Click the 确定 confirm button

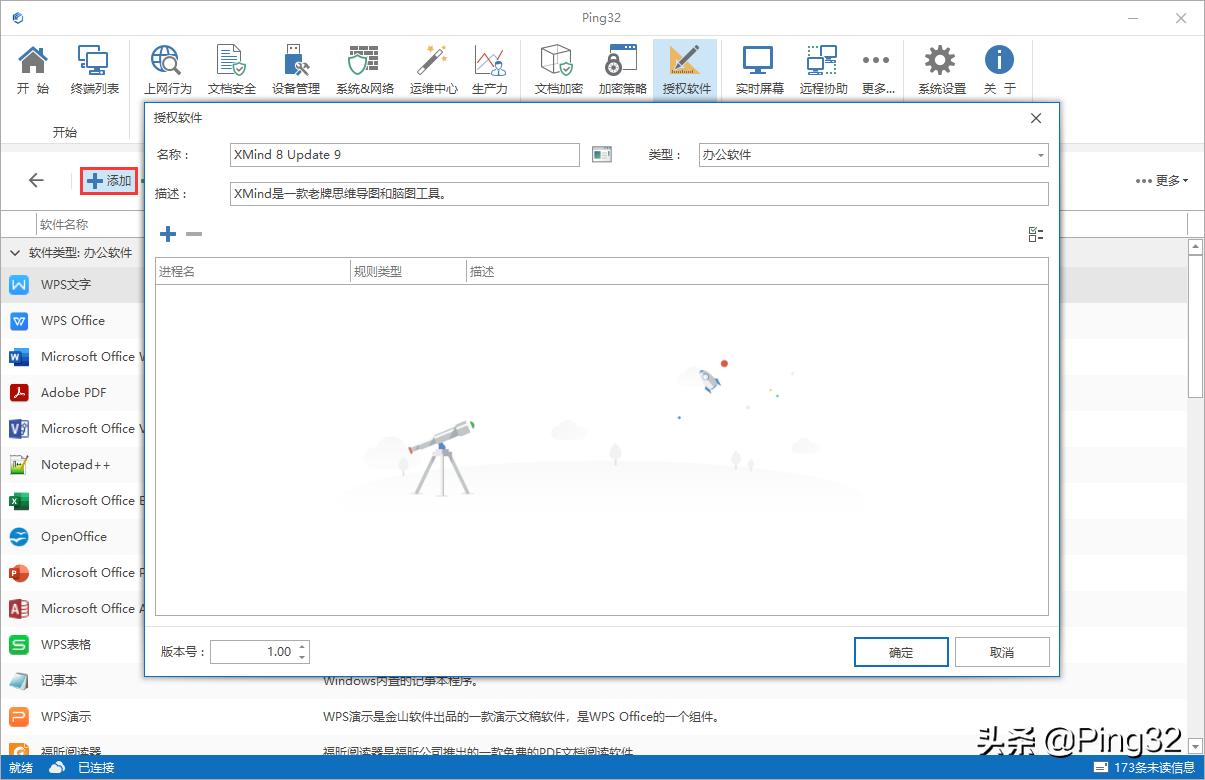901,652
